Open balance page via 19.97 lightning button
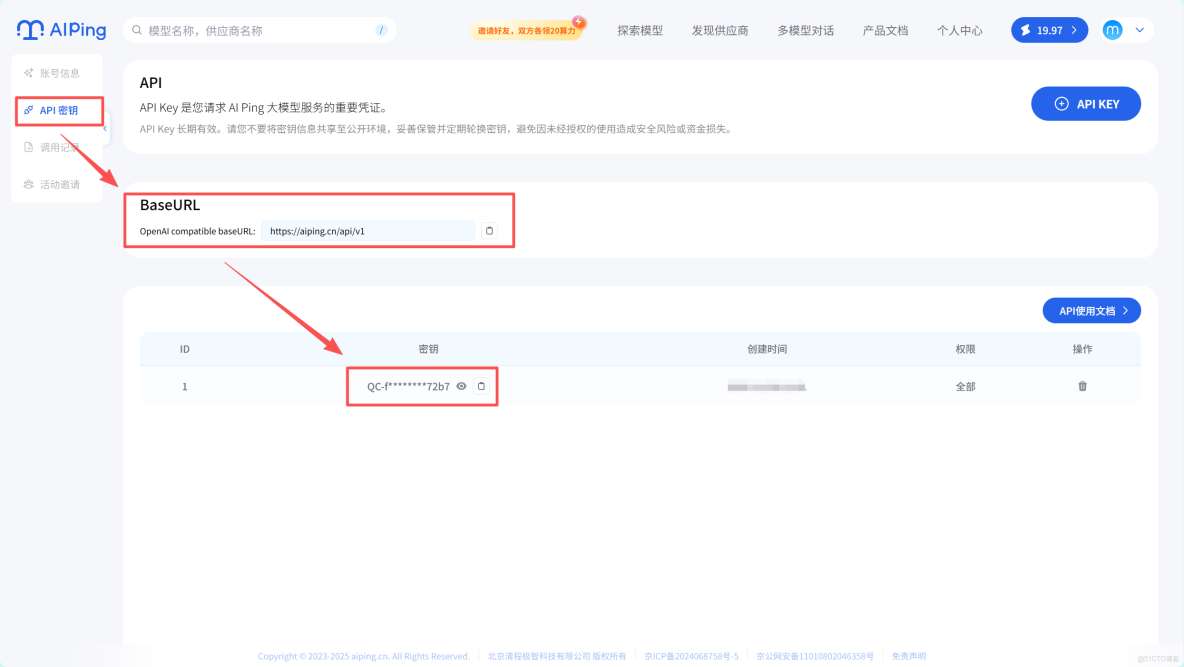Image resolution: width=1184 pixels, height=667 pixels. pyautogui.click(x=1045, y=30)
